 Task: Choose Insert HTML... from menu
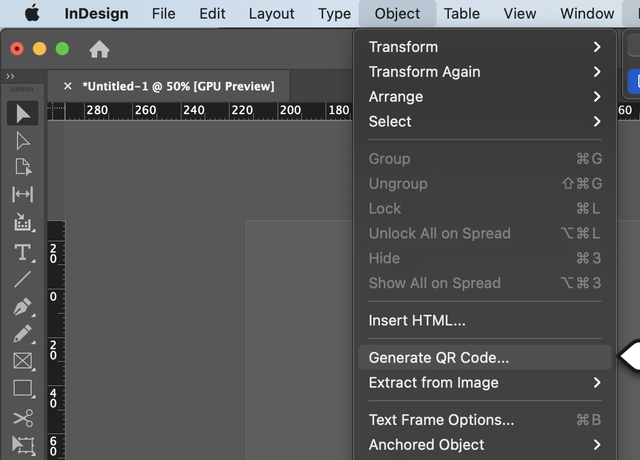485,320
